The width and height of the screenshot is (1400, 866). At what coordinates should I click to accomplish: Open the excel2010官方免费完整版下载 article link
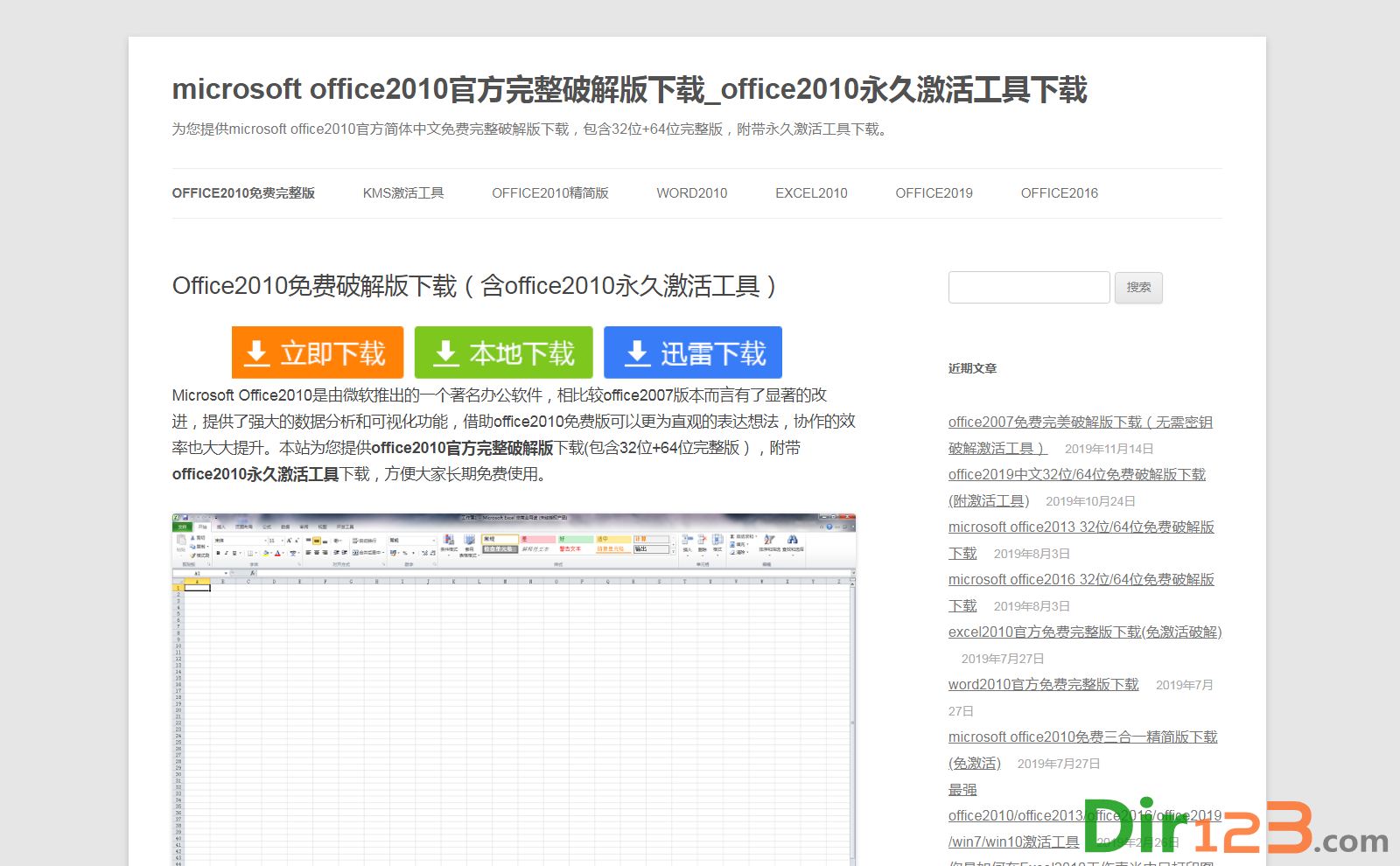pyautogui.click(x=1085, y=632)
